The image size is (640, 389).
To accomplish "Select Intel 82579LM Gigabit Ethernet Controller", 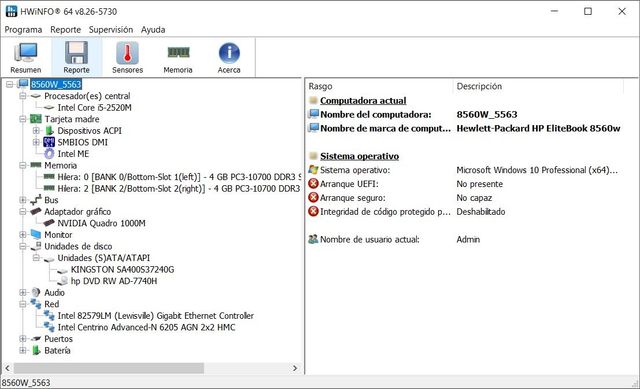I will pyautogui.click(x=156, y=316).
